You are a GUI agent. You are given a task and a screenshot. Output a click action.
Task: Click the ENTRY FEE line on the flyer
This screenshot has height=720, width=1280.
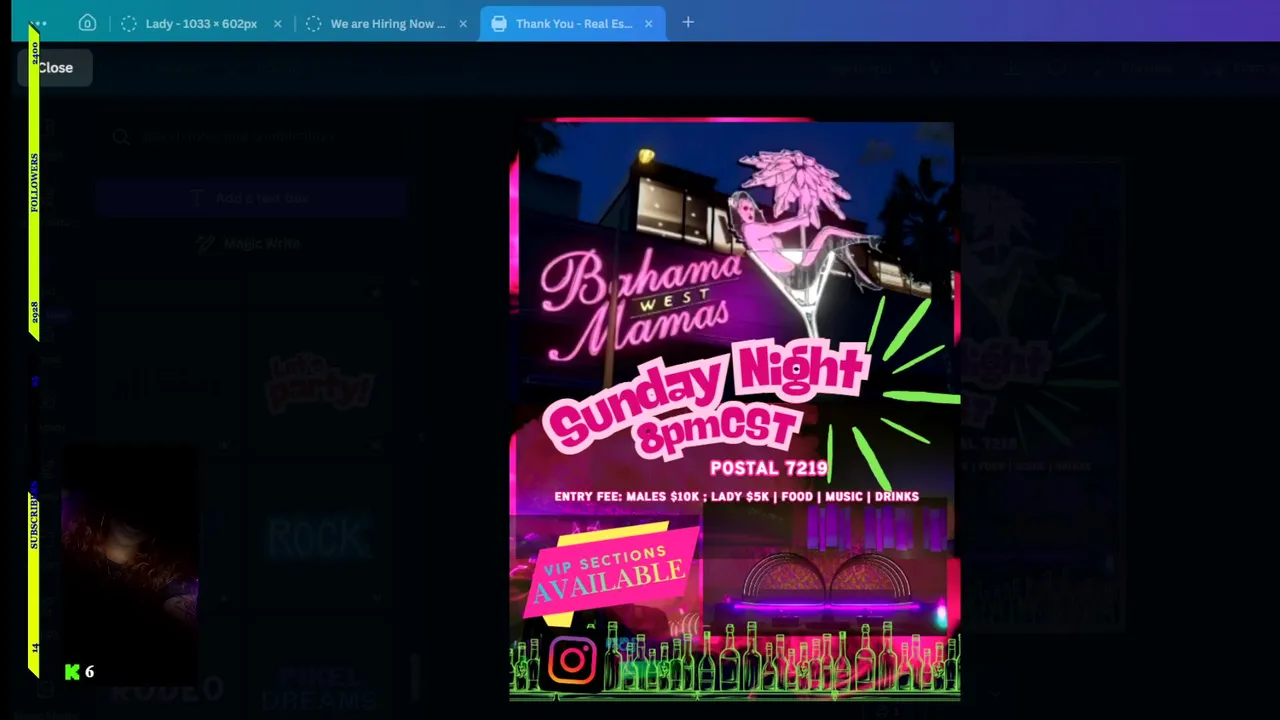tap(736, 496)
